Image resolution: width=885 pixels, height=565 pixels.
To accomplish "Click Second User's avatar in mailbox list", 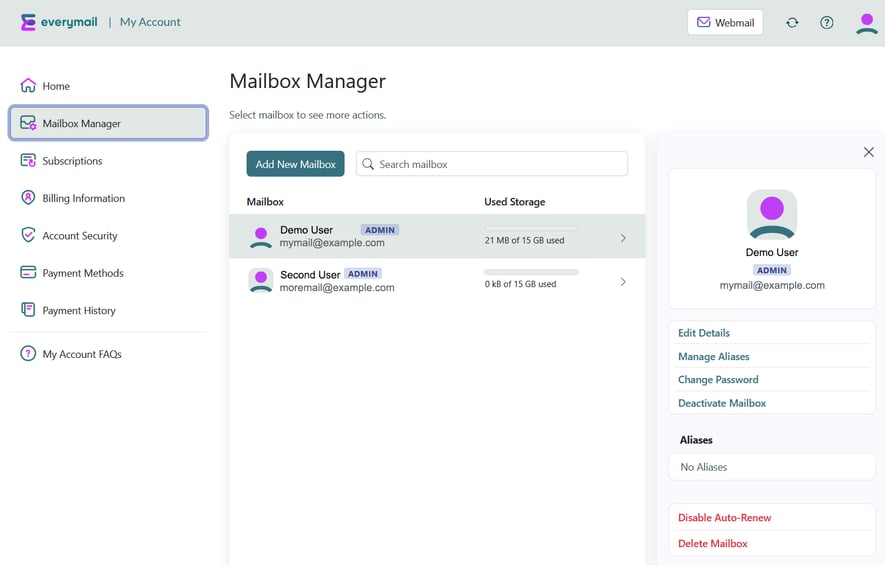I will [261, 281].
